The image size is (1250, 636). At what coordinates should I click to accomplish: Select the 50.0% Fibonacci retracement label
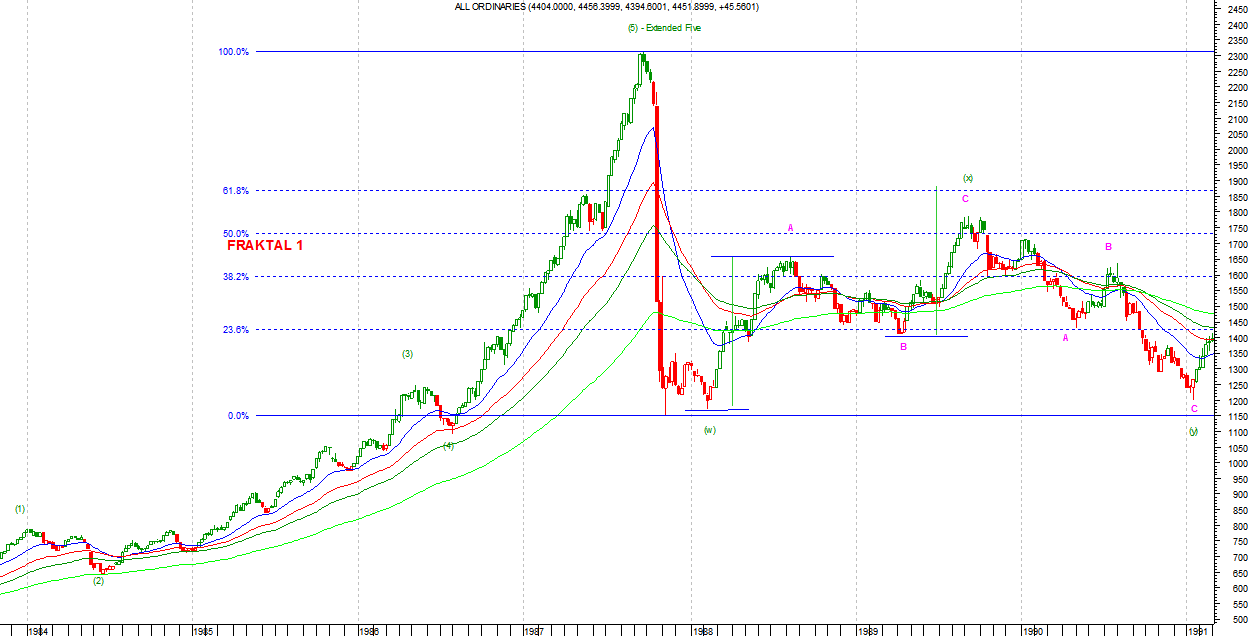[236, 234]
